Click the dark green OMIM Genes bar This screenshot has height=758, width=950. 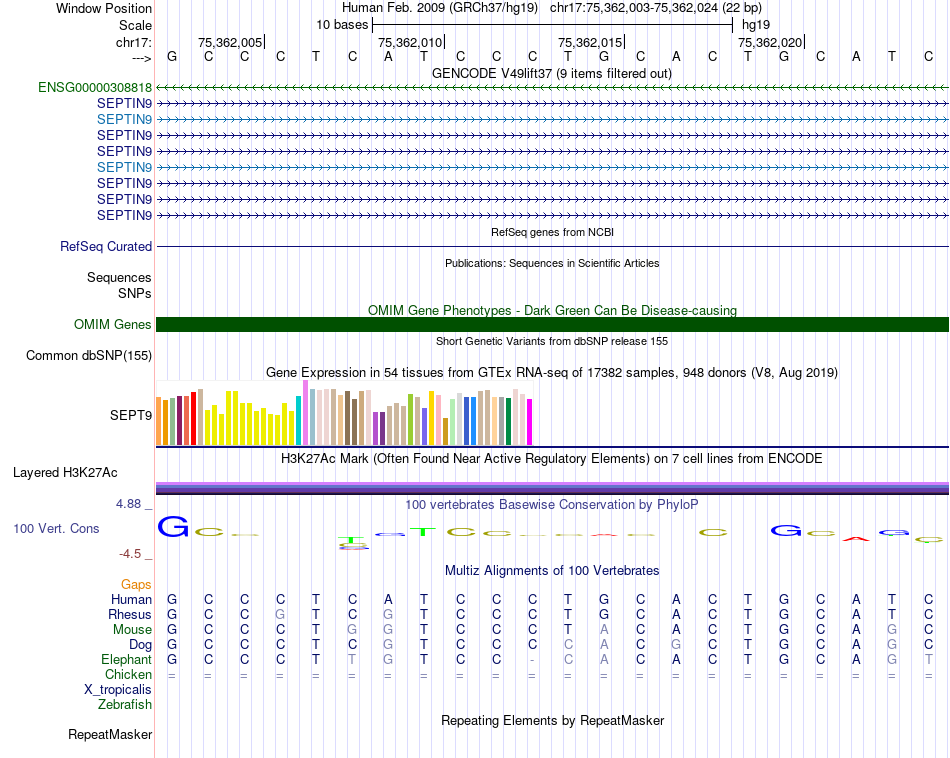point(552,324)
